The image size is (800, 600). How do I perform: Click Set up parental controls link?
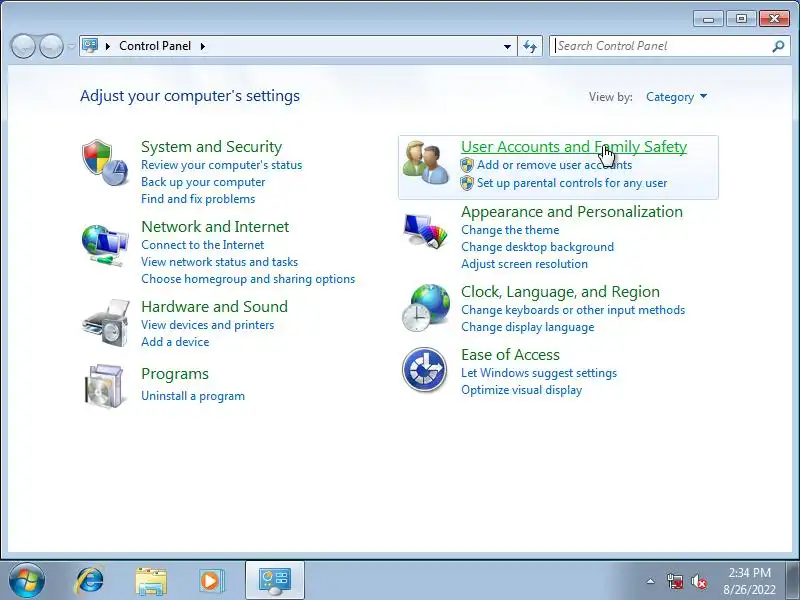572,183
